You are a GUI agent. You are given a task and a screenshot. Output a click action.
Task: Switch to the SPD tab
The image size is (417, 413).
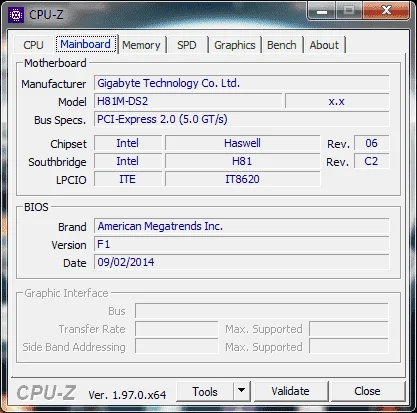tap(187, 45)
